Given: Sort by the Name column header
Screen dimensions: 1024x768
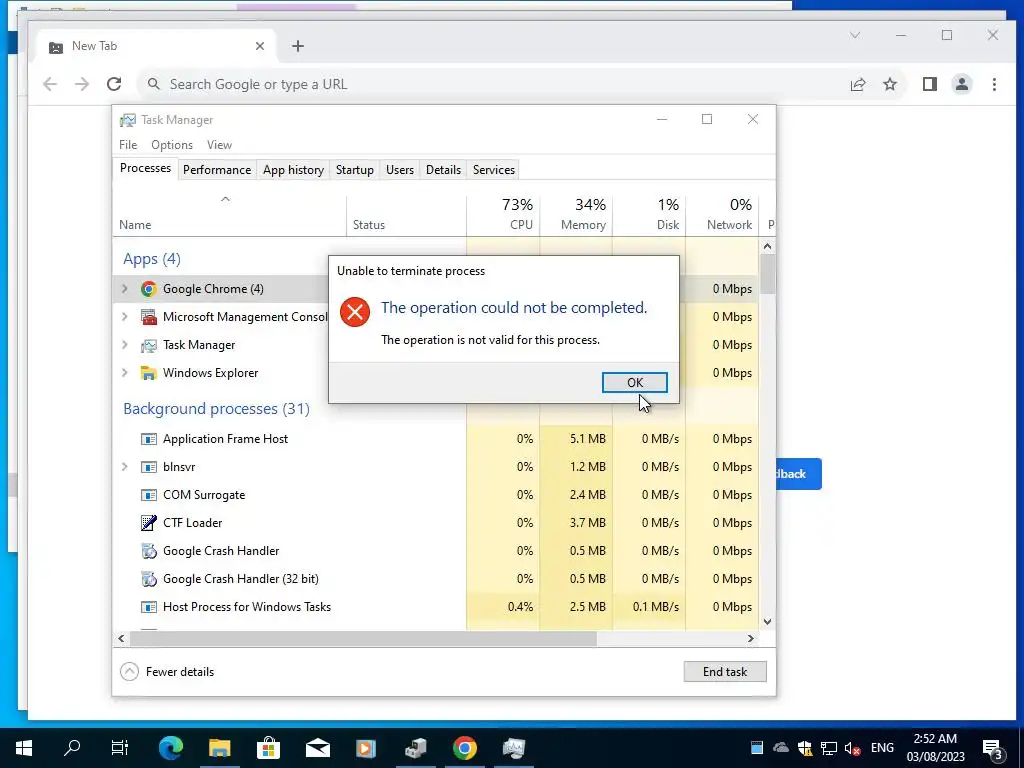Looking at the screenshot, I should click(229, 216).
